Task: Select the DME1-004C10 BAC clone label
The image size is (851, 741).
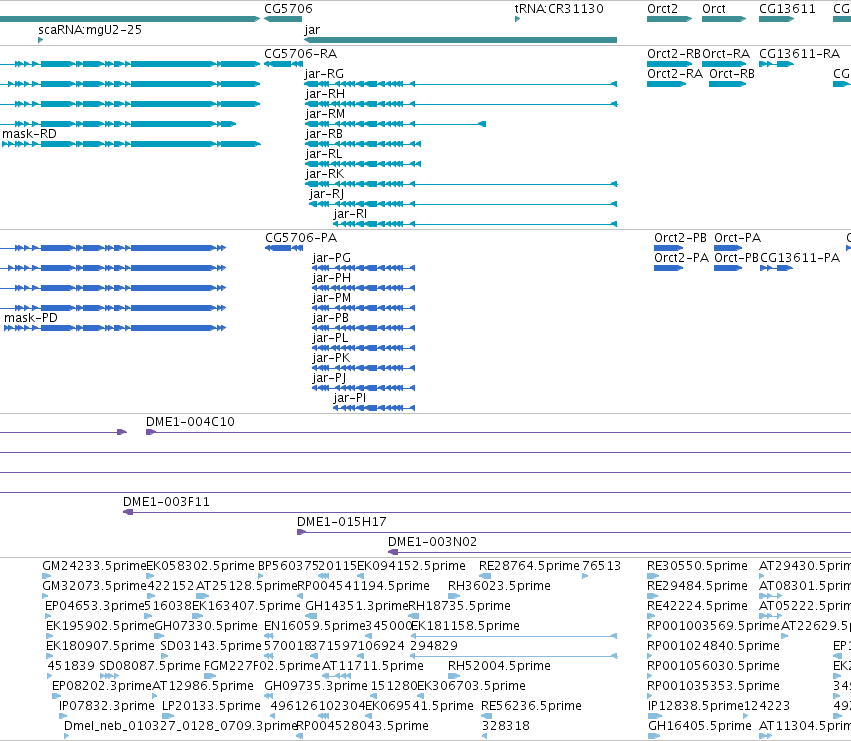Action: click(x=190, y=422)
